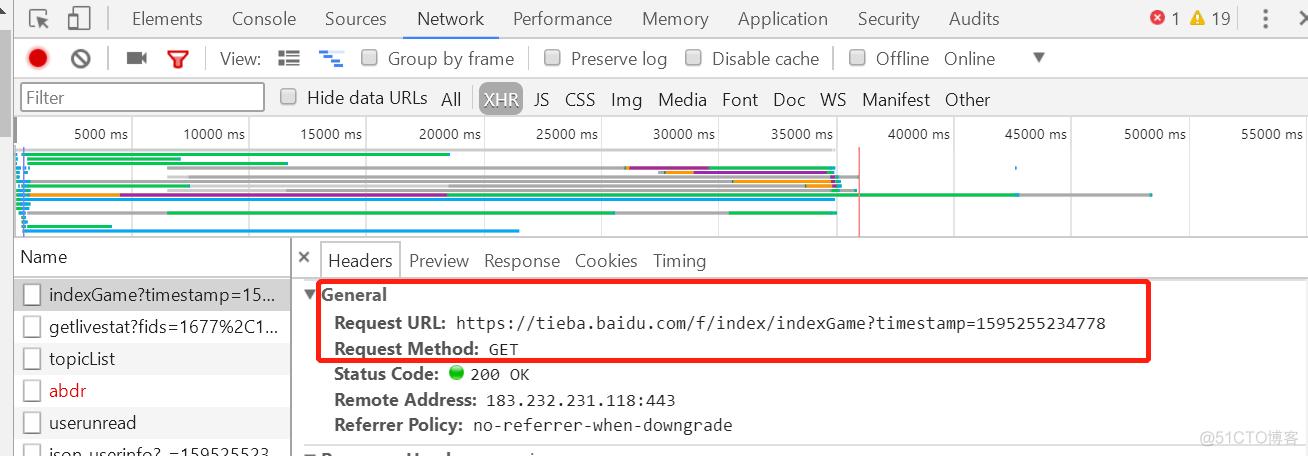Image resolution: width=1308 pixels, height=456 pixels.
Task: Stop recording network log red button
Action: tap(38, 59)
